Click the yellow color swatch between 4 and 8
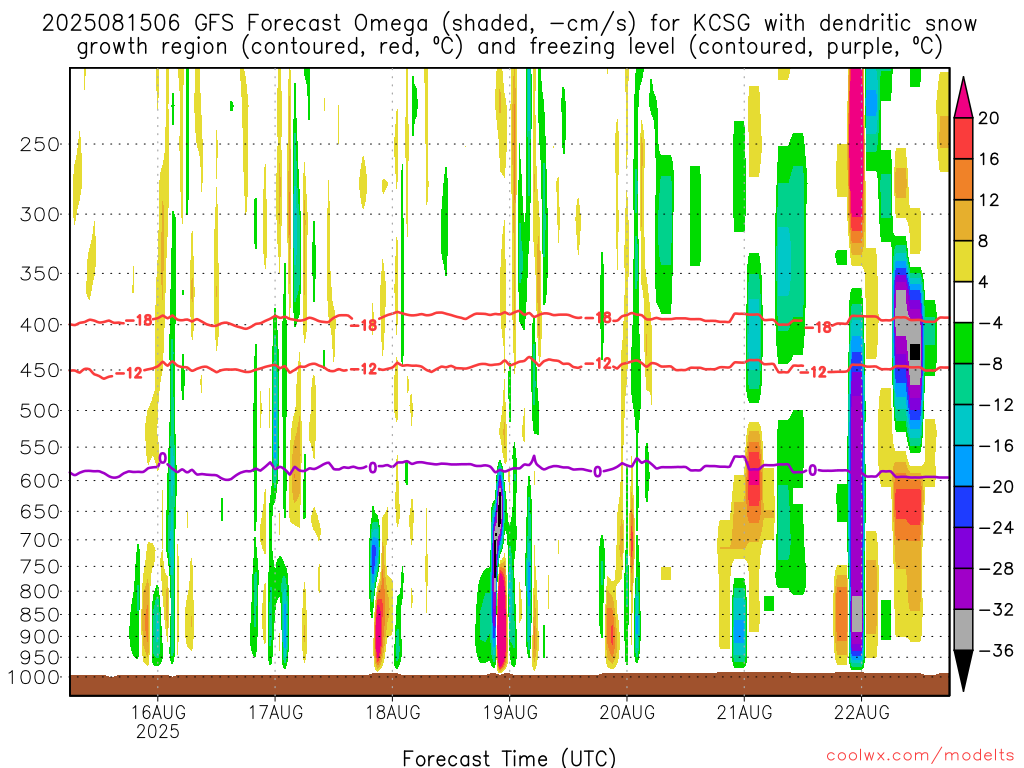1024x768 pixels. click(963, 261)
